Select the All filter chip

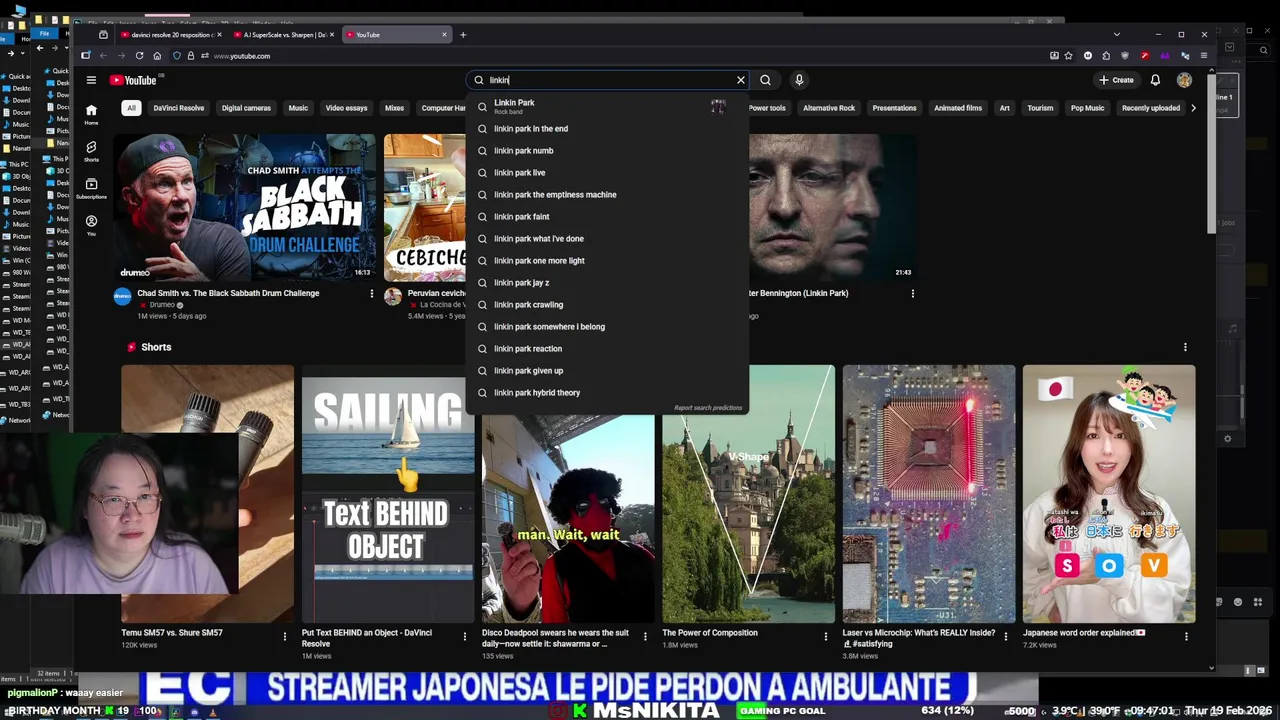coord(131,108)
